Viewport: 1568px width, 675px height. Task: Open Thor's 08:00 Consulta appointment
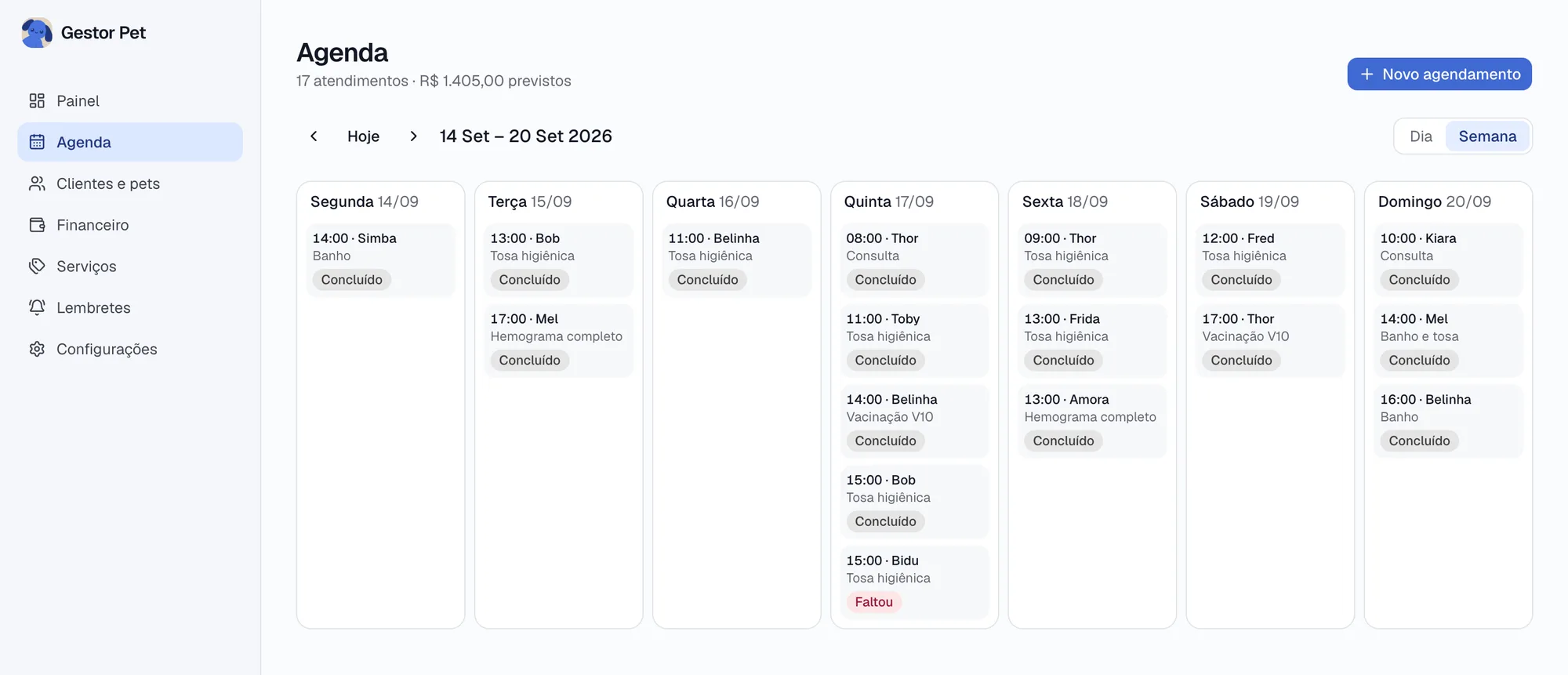[x=914, y=260]
